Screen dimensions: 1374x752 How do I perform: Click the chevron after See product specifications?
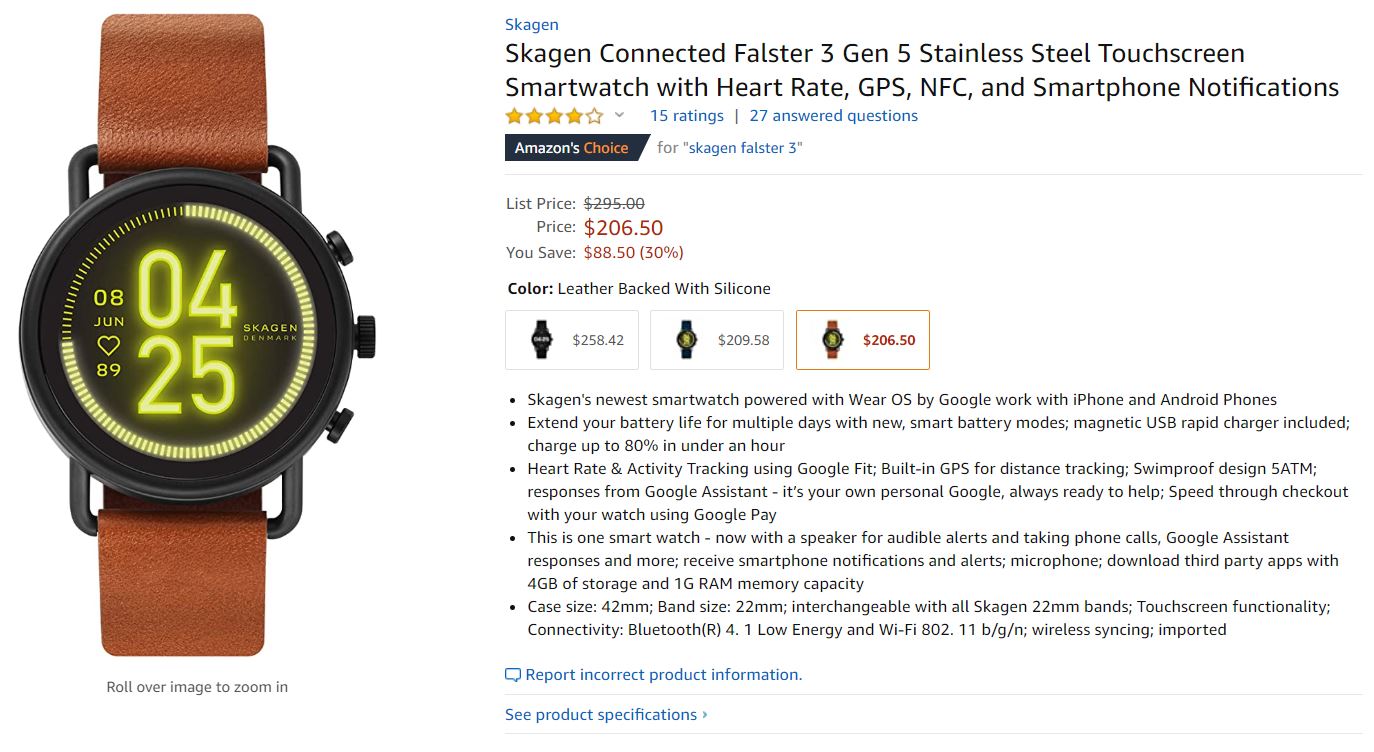pos(705,715)
